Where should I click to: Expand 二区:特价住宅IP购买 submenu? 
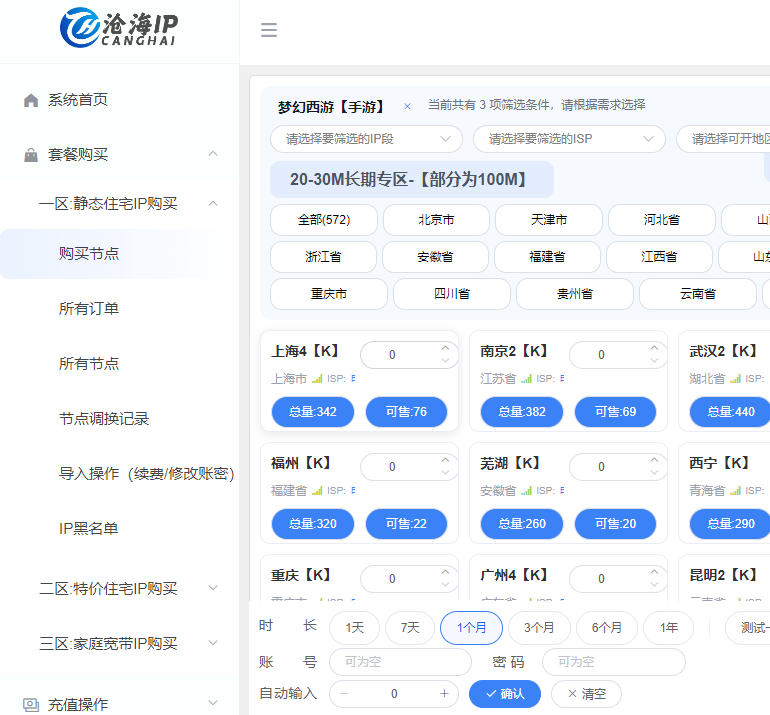213,588
